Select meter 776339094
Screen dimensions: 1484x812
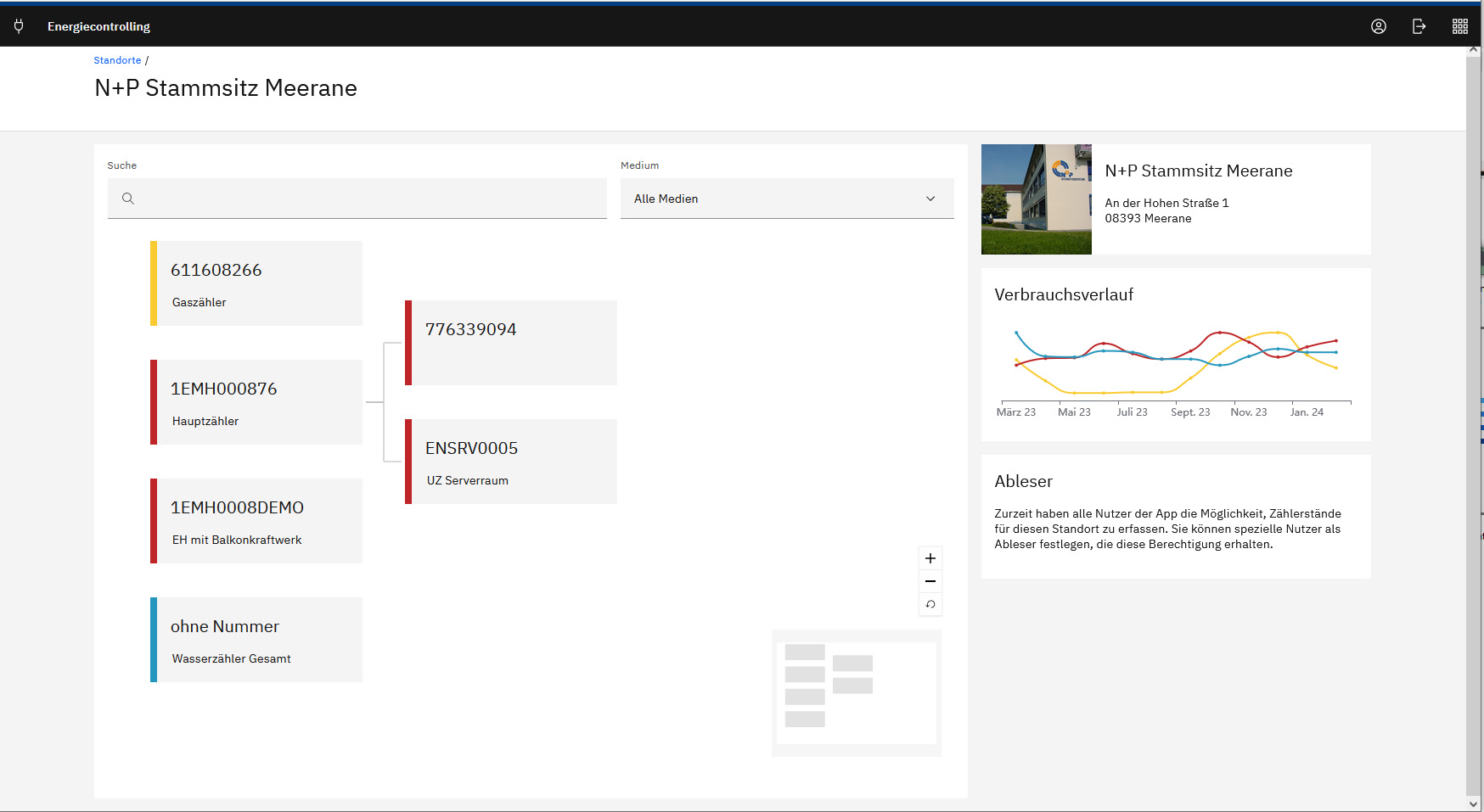[x=511, y=343]
